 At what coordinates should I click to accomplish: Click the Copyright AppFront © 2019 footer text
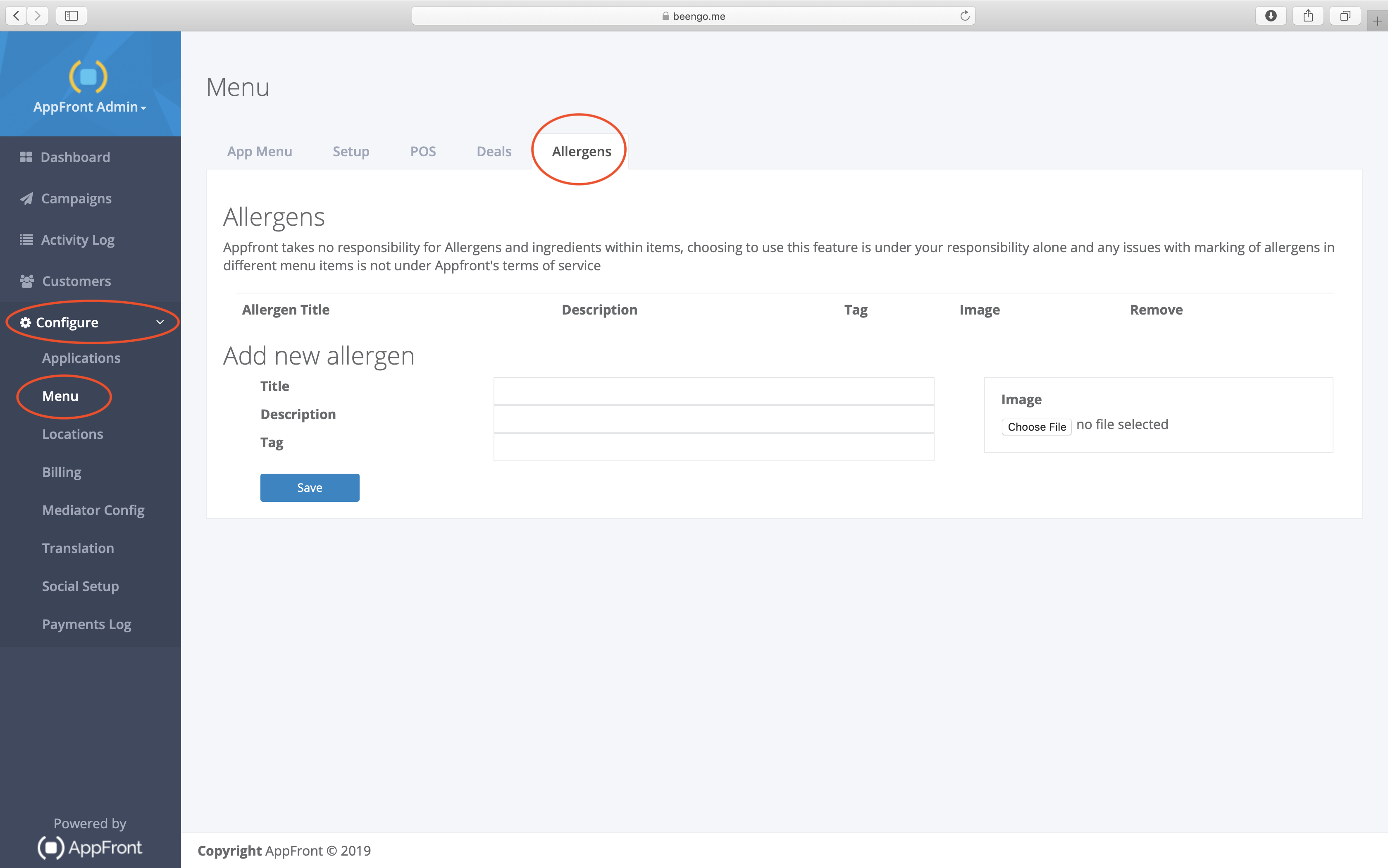point(284,850)
